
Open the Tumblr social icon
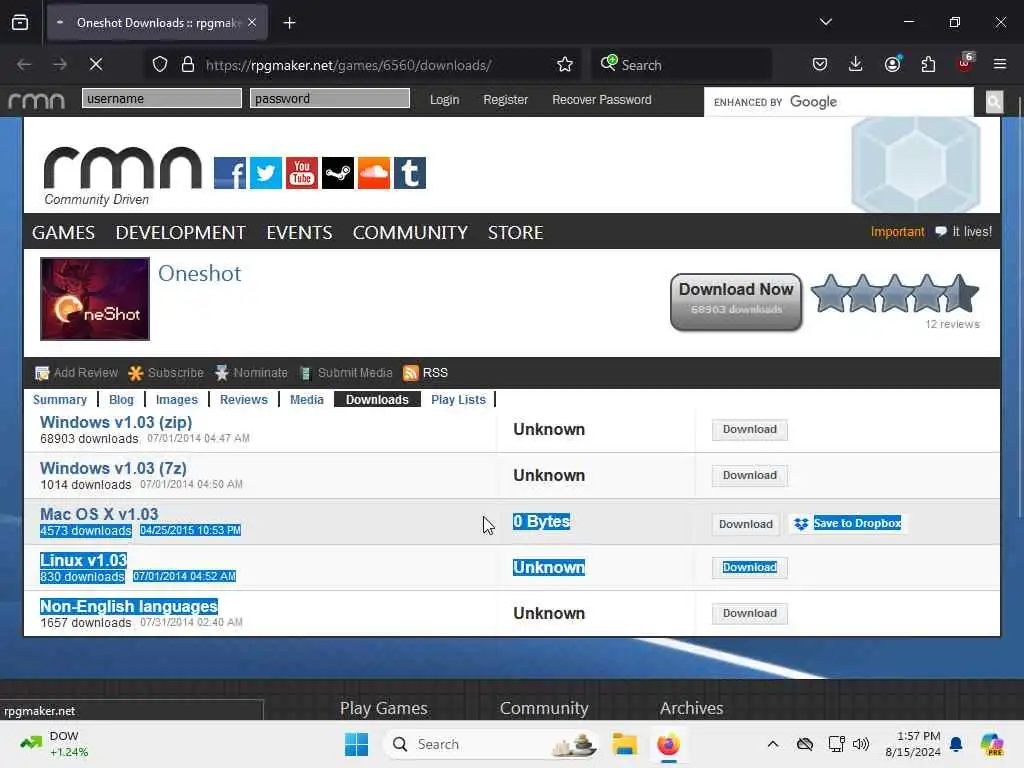click(x=409, y=173)
